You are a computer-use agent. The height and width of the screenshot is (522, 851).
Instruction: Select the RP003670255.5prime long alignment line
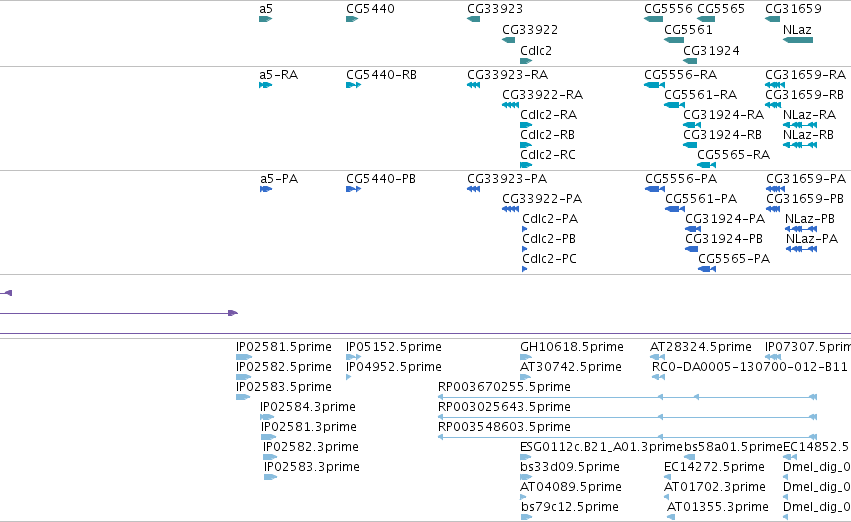tap(627, 397)
